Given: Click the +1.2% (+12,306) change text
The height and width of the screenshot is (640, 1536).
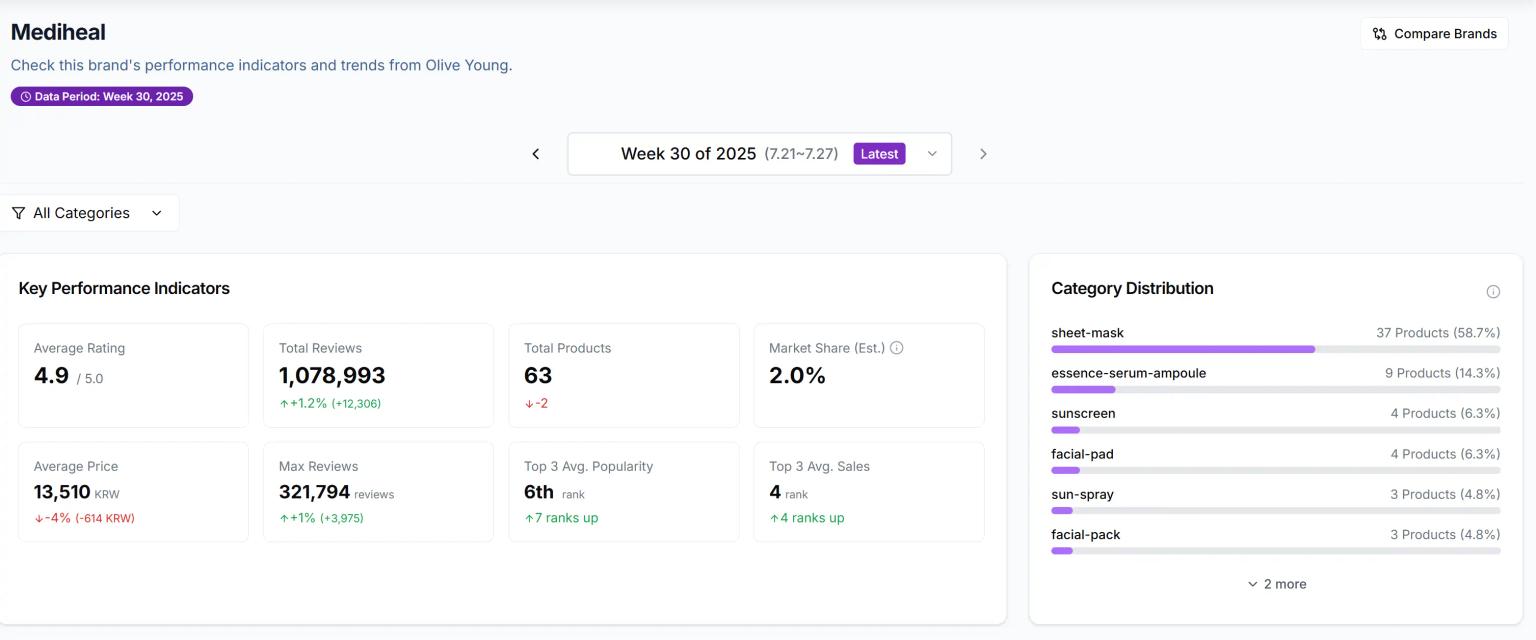Looking at the screenshot, I should [330, 403].
